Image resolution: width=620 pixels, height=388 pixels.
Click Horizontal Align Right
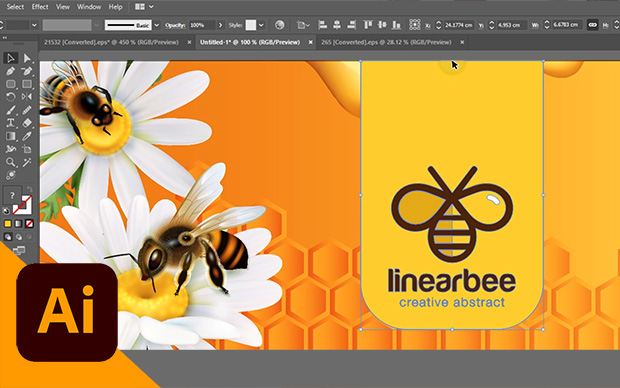tap(351, 25)
